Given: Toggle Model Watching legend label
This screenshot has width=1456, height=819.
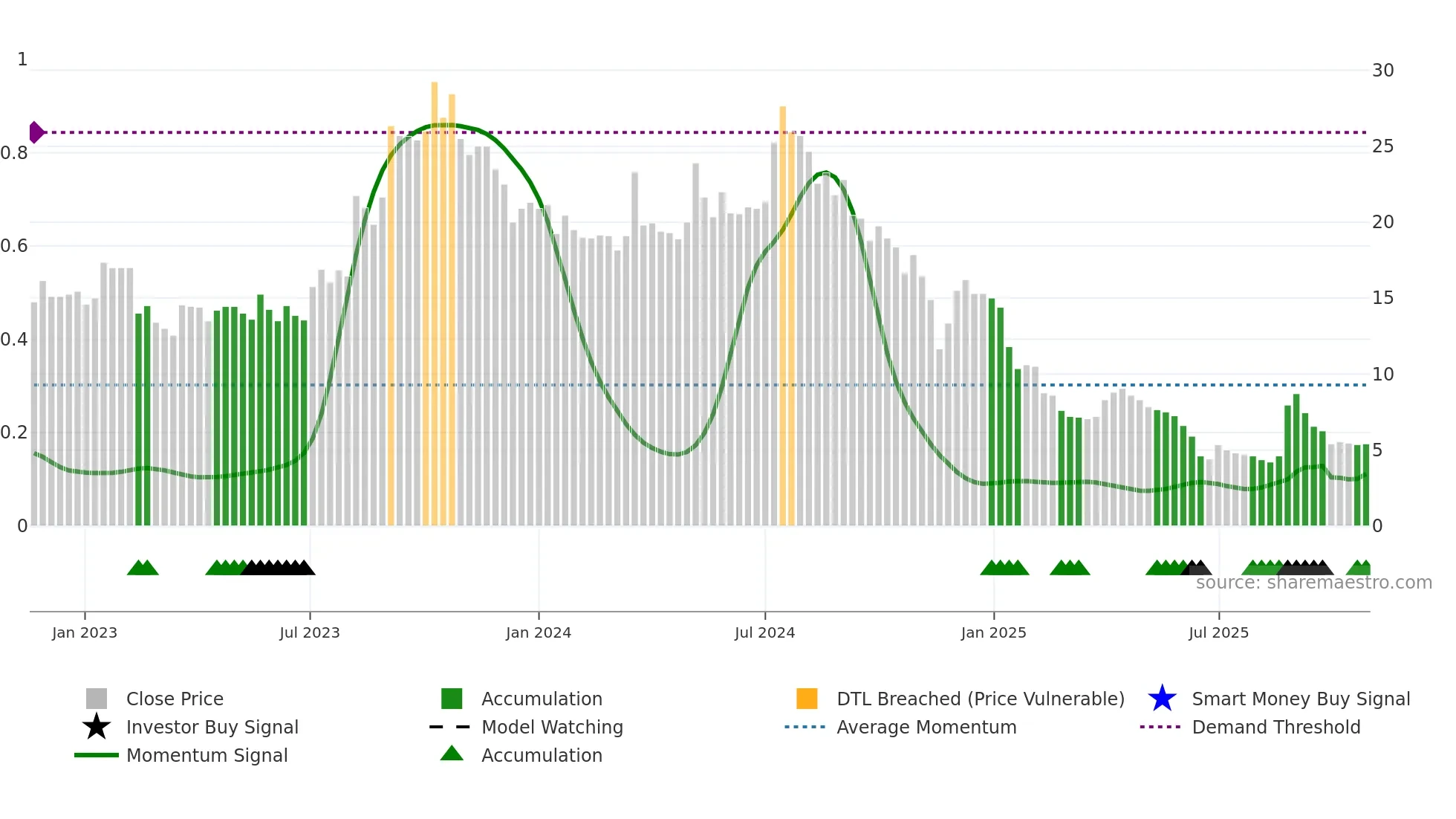Looking at the screenshot, I should [x=552, y=727].
